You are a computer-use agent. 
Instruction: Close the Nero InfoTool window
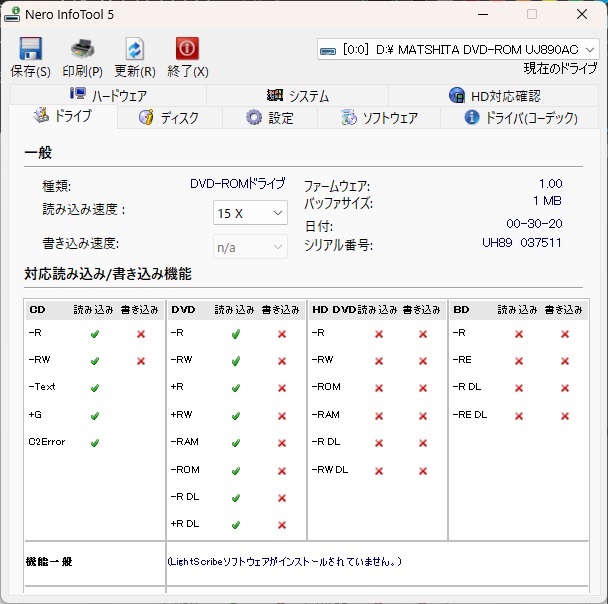pos(582,14)
